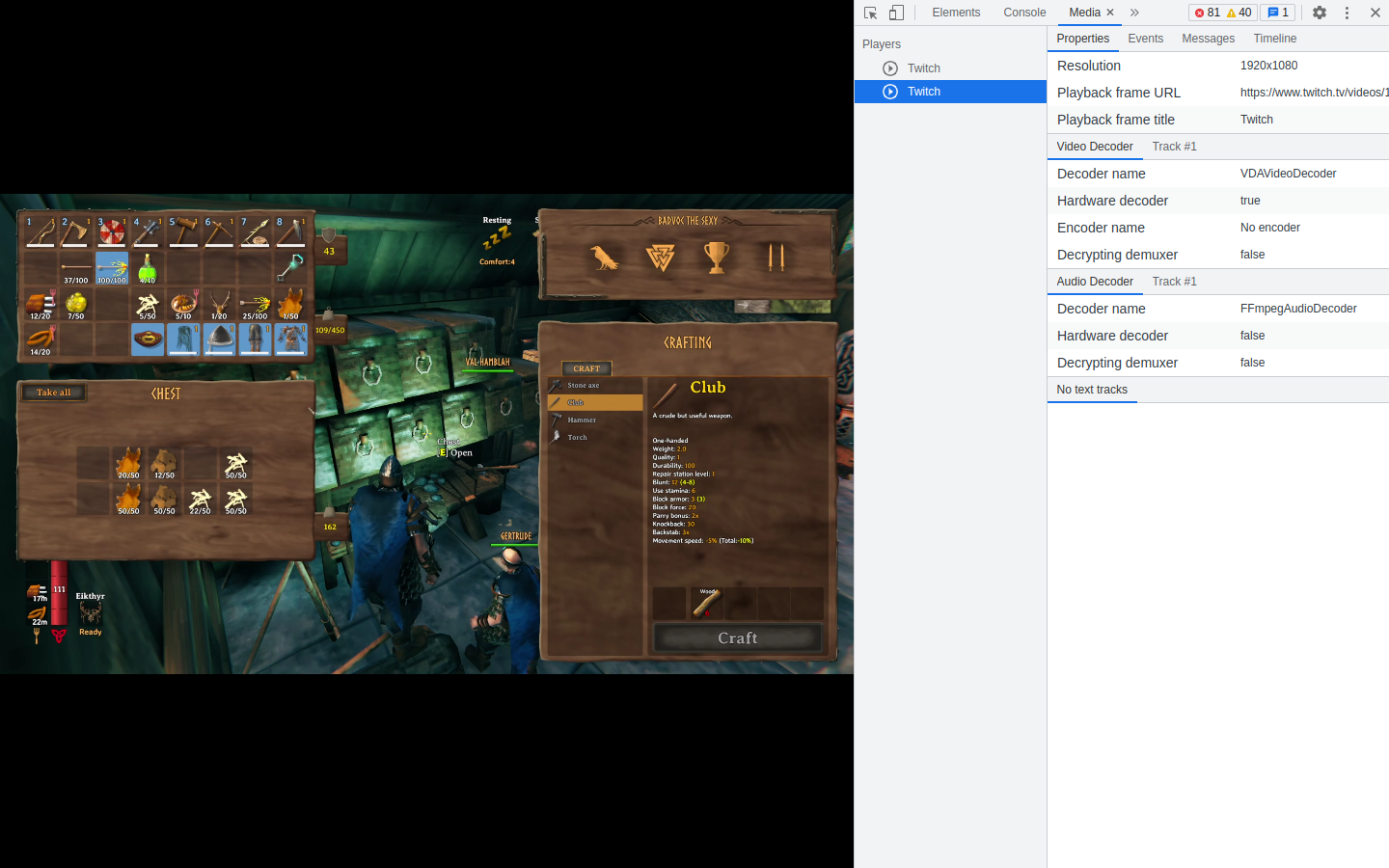Click the Eikthyr power icon
Image resolution: width=1389 pixels, height=868 pixels.
tap(91, 613)
